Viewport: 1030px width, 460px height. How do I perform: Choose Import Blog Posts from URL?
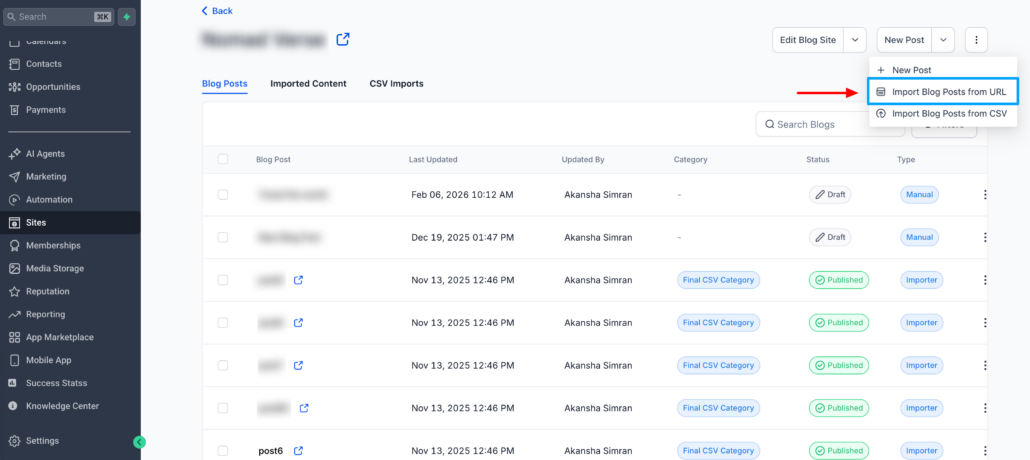click(x=942, y=92)
